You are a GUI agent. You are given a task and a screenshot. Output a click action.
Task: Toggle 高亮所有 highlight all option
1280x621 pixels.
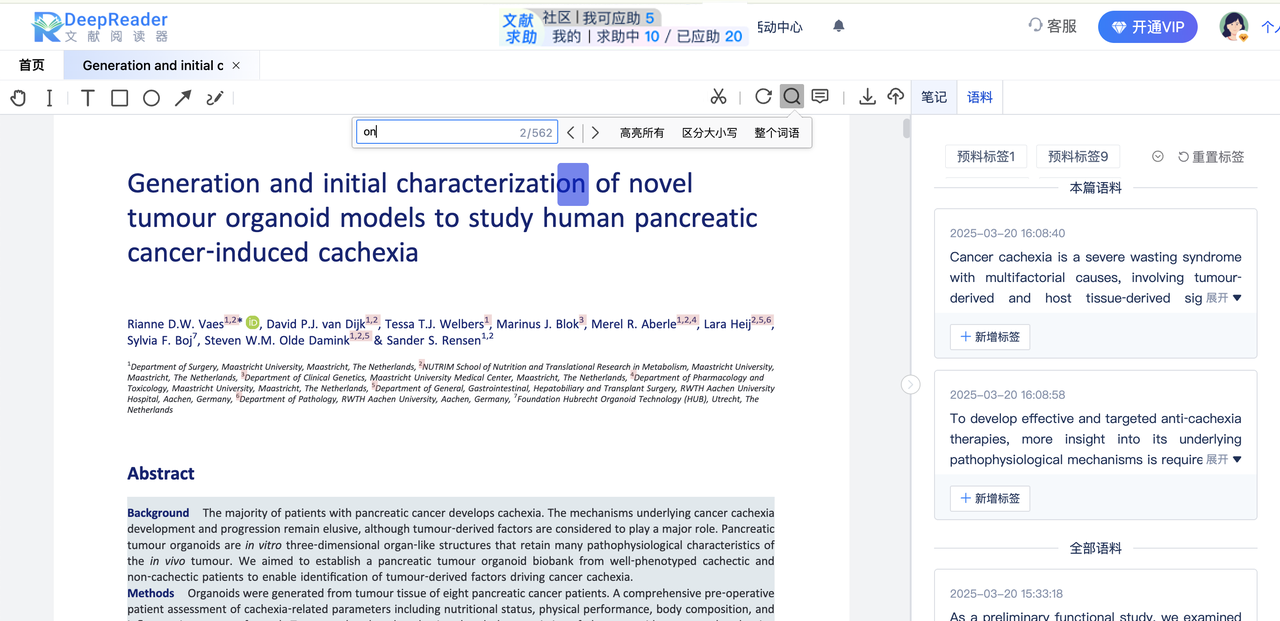[642, 133]
